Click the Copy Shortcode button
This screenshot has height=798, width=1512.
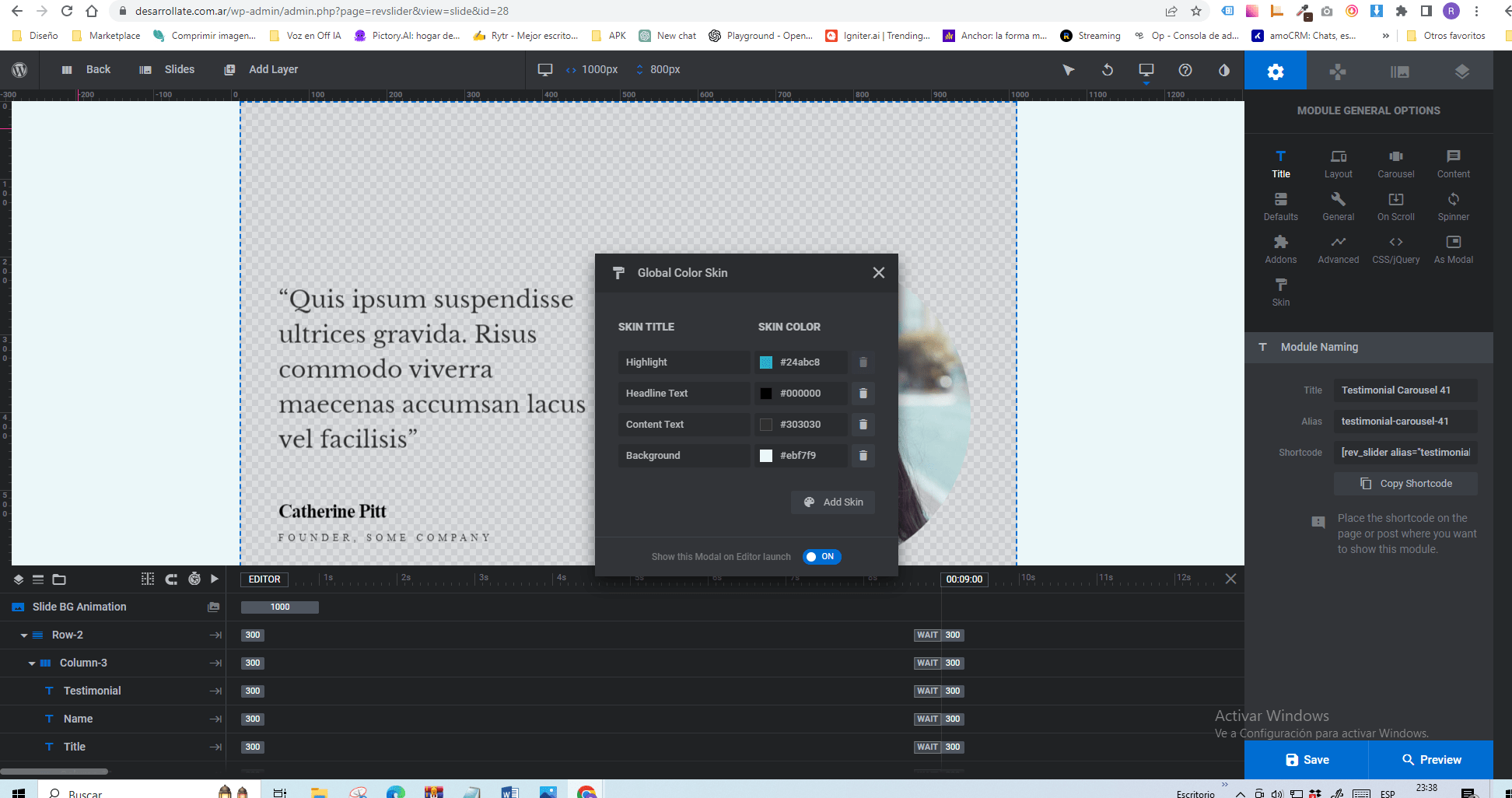pyautogui.click(x=1405, y=484)
